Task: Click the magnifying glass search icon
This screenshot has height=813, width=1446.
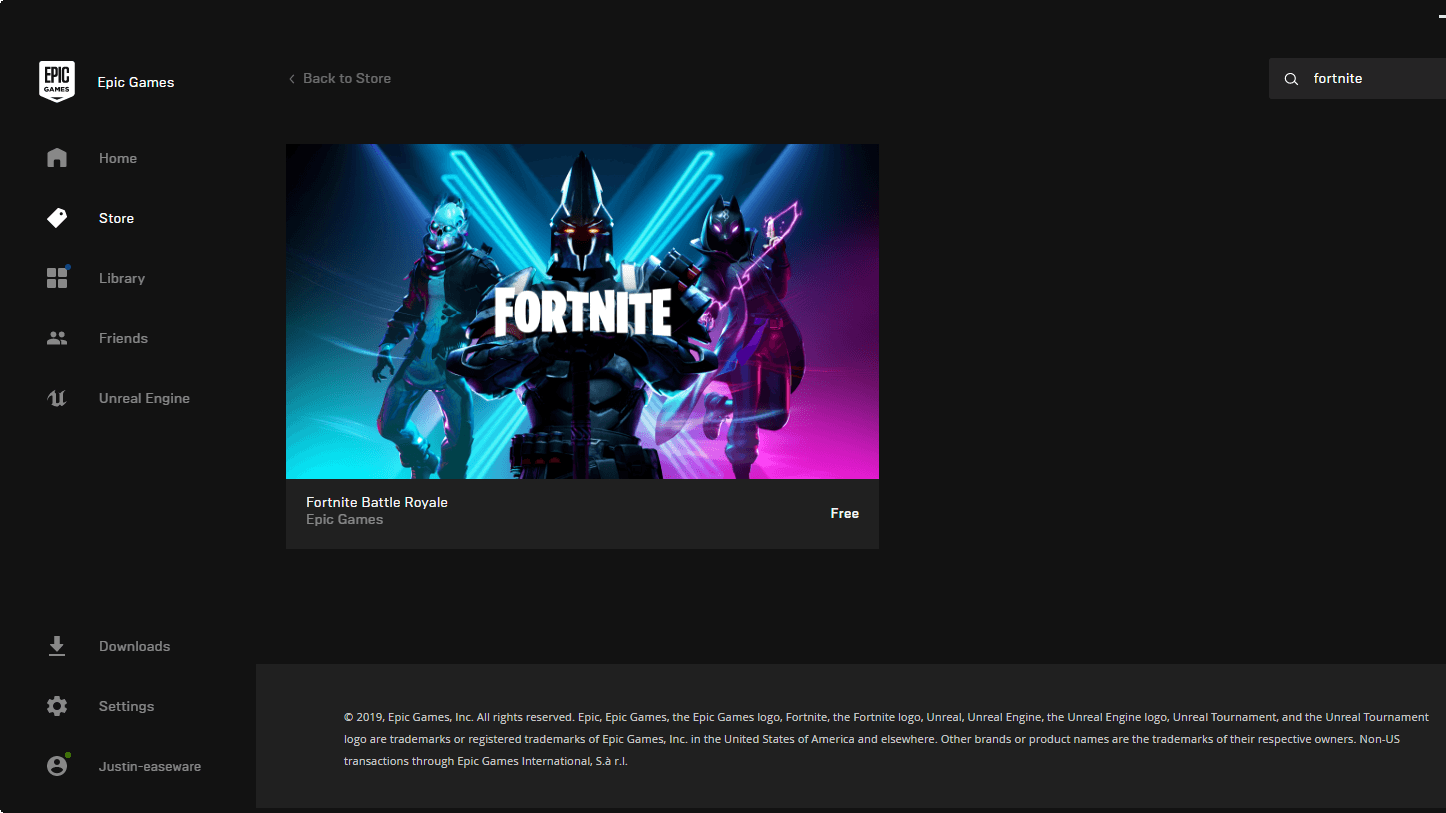Action: click(1291, 79)
